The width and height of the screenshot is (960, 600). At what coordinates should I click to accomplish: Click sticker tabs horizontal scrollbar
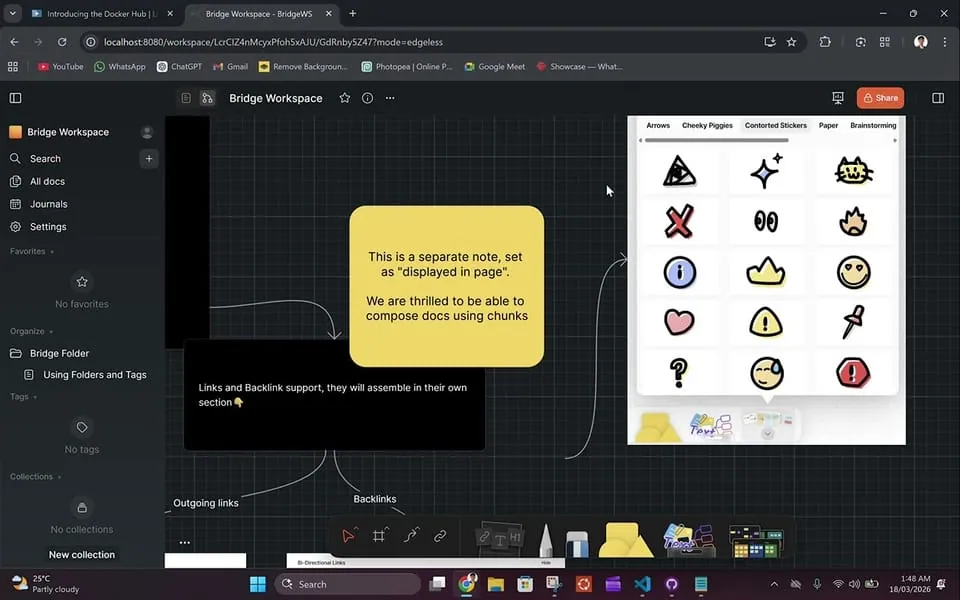716,140
